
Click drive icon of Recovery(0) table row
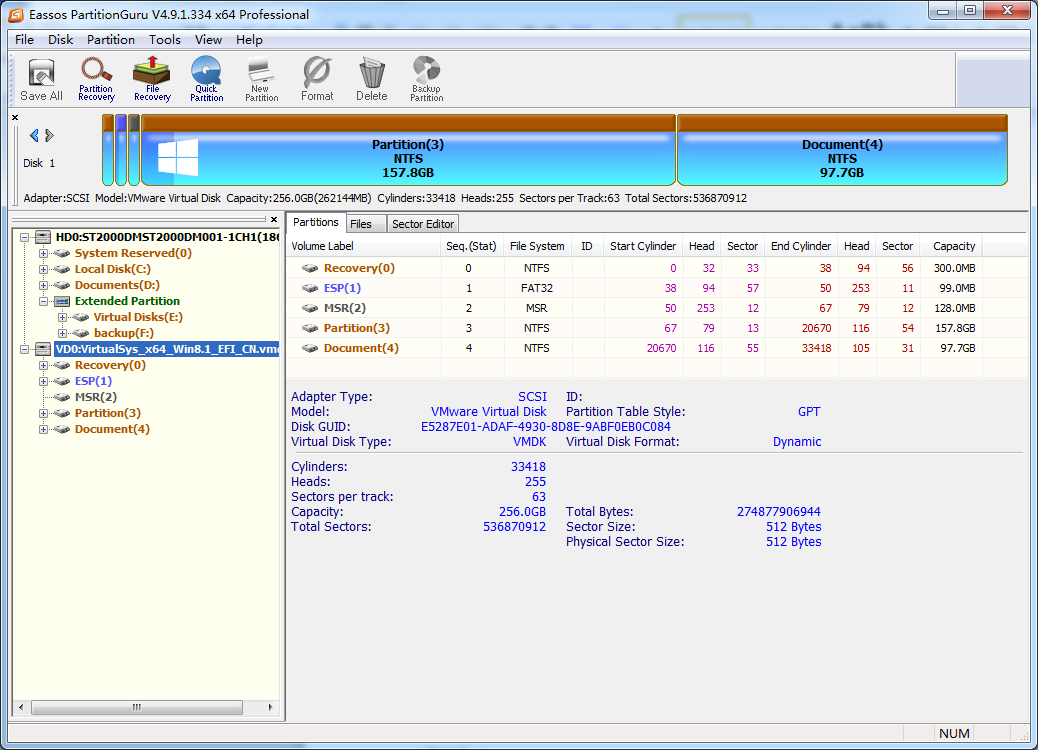click(x=310, y=268)
